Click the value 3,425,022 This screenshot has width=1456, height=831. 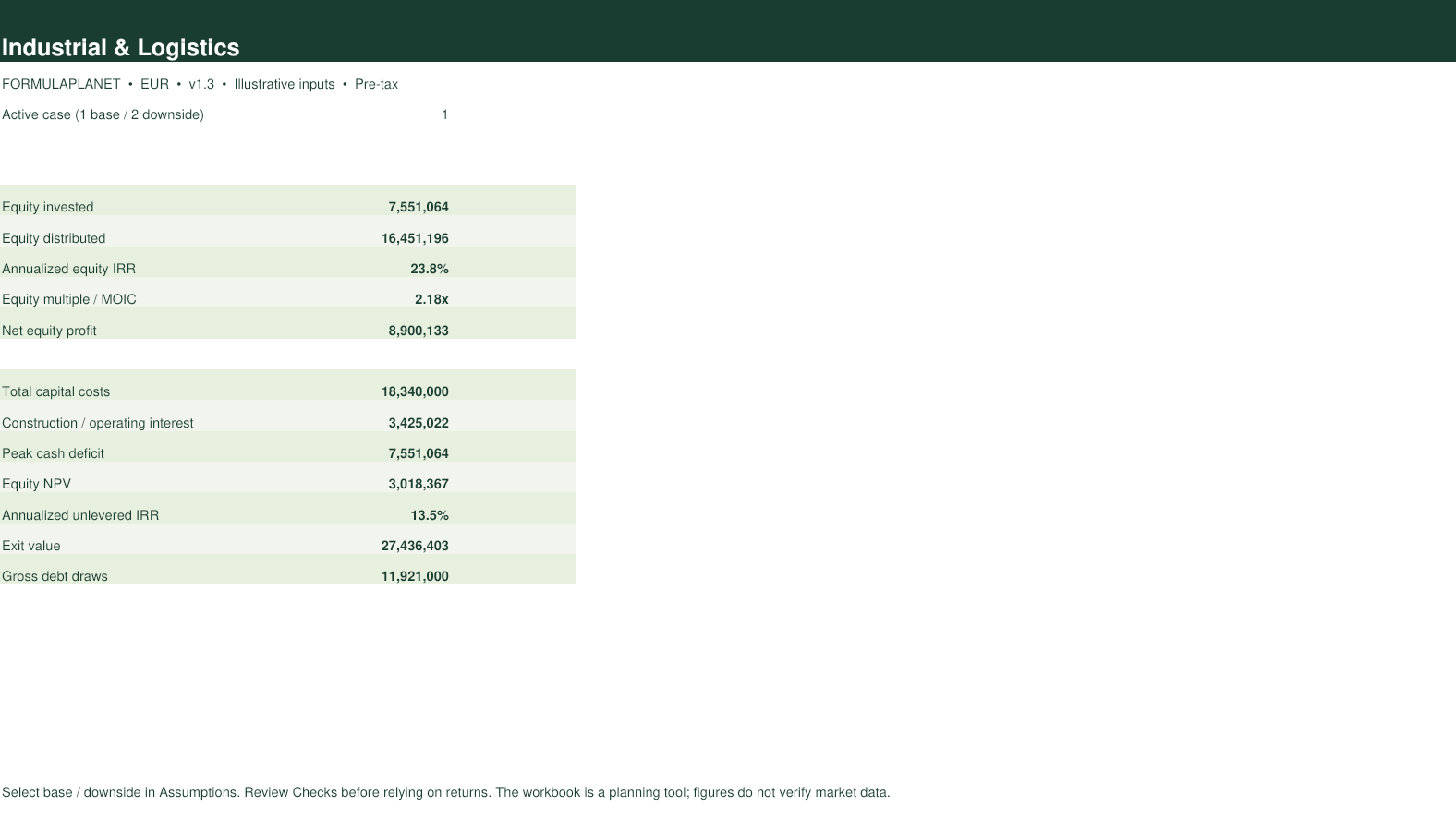click(419, 423)
